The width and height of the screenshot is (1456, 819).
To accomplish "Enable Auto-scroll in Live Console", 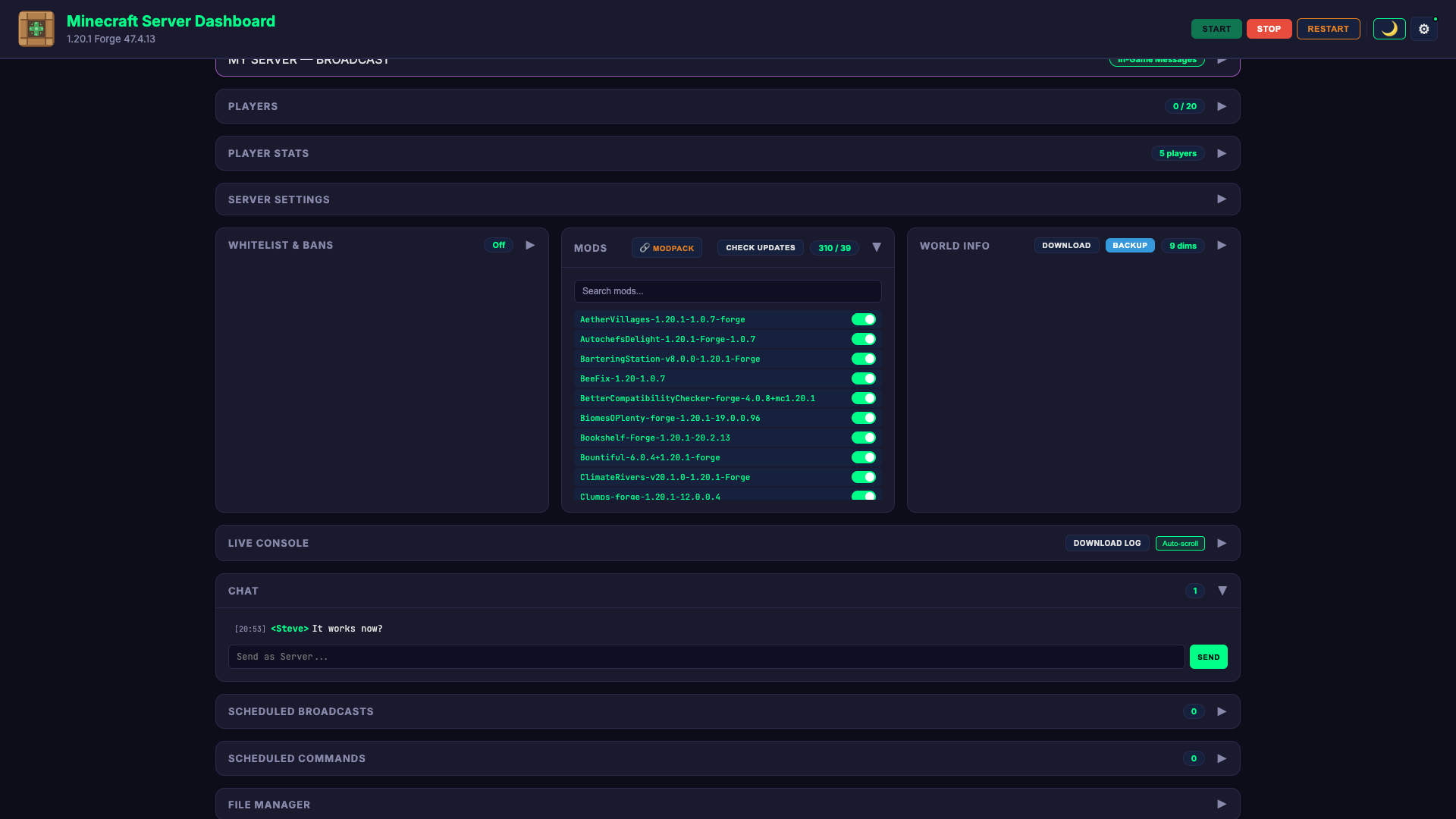I will tap(1180, 543).
